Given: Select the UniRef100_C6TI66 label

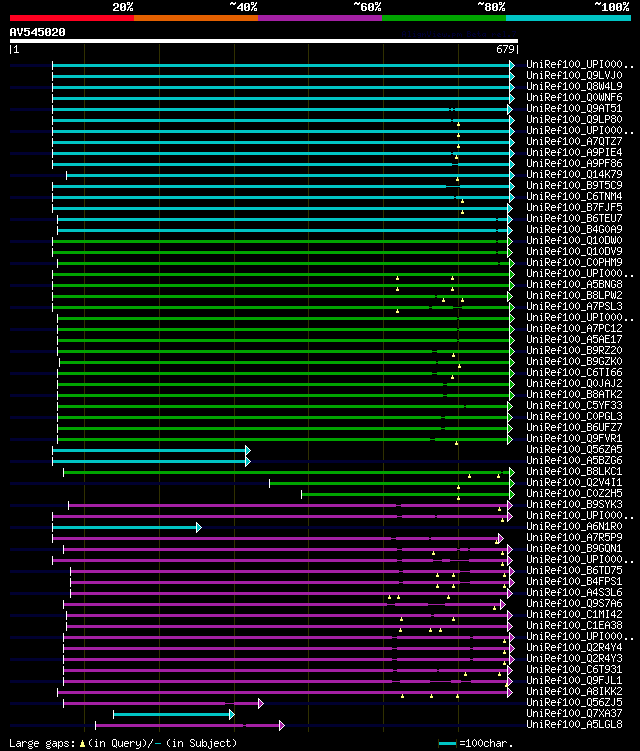Looking at the screenshot, I should coord(574,372).
